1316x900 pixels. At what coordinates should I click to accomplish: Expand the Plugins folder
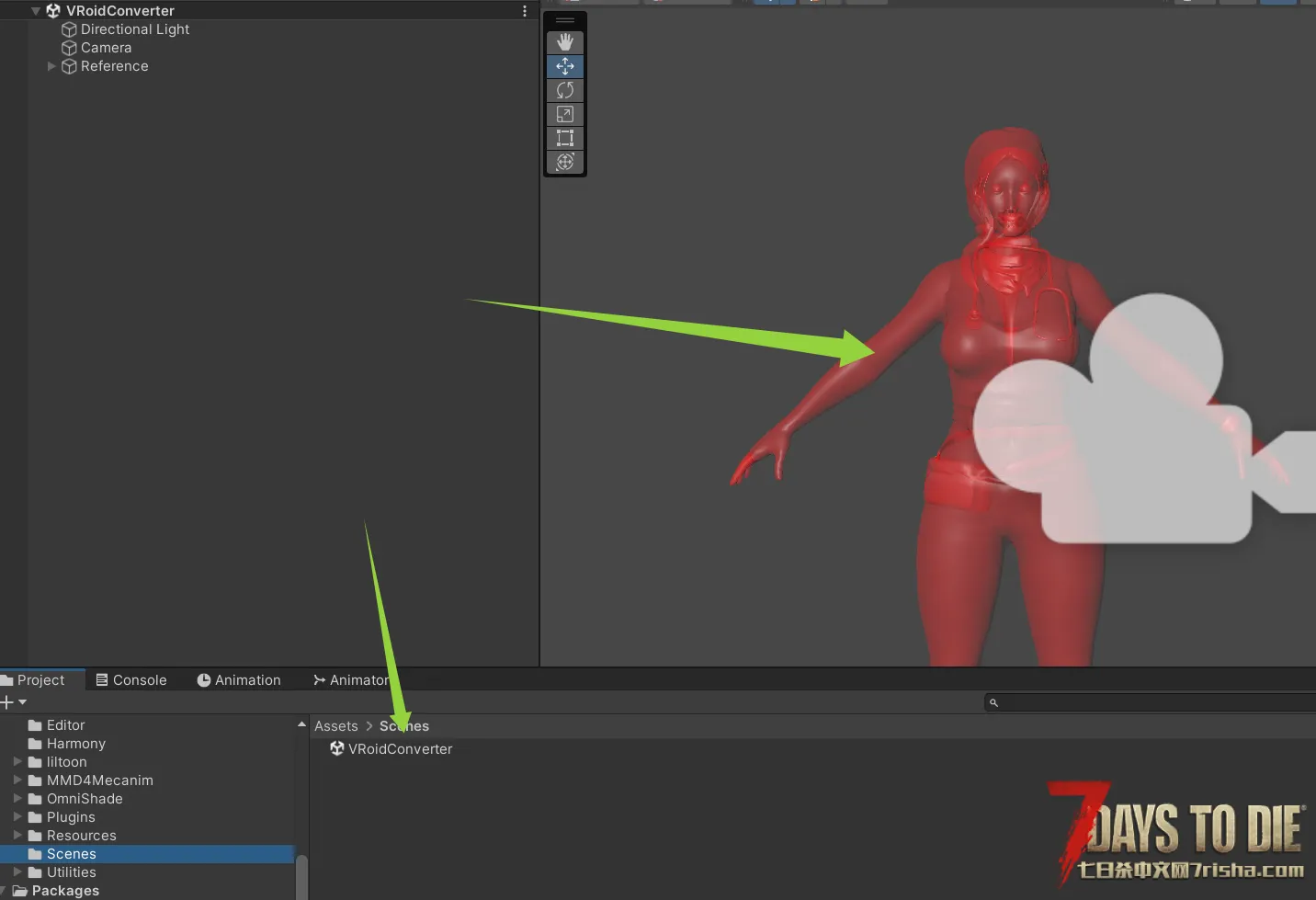[17, 817]
